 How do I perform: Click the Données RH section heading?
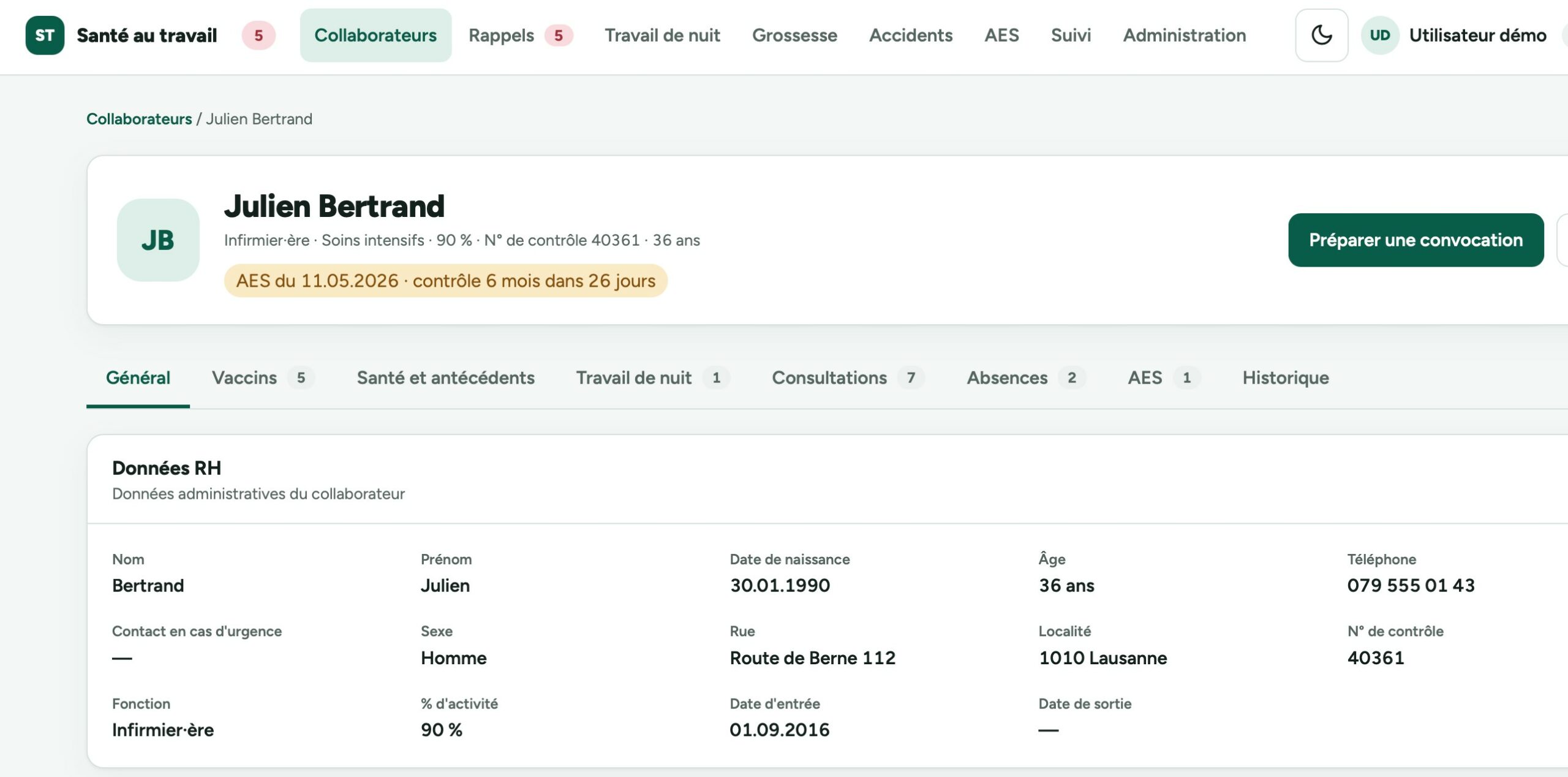coord(167,468)
